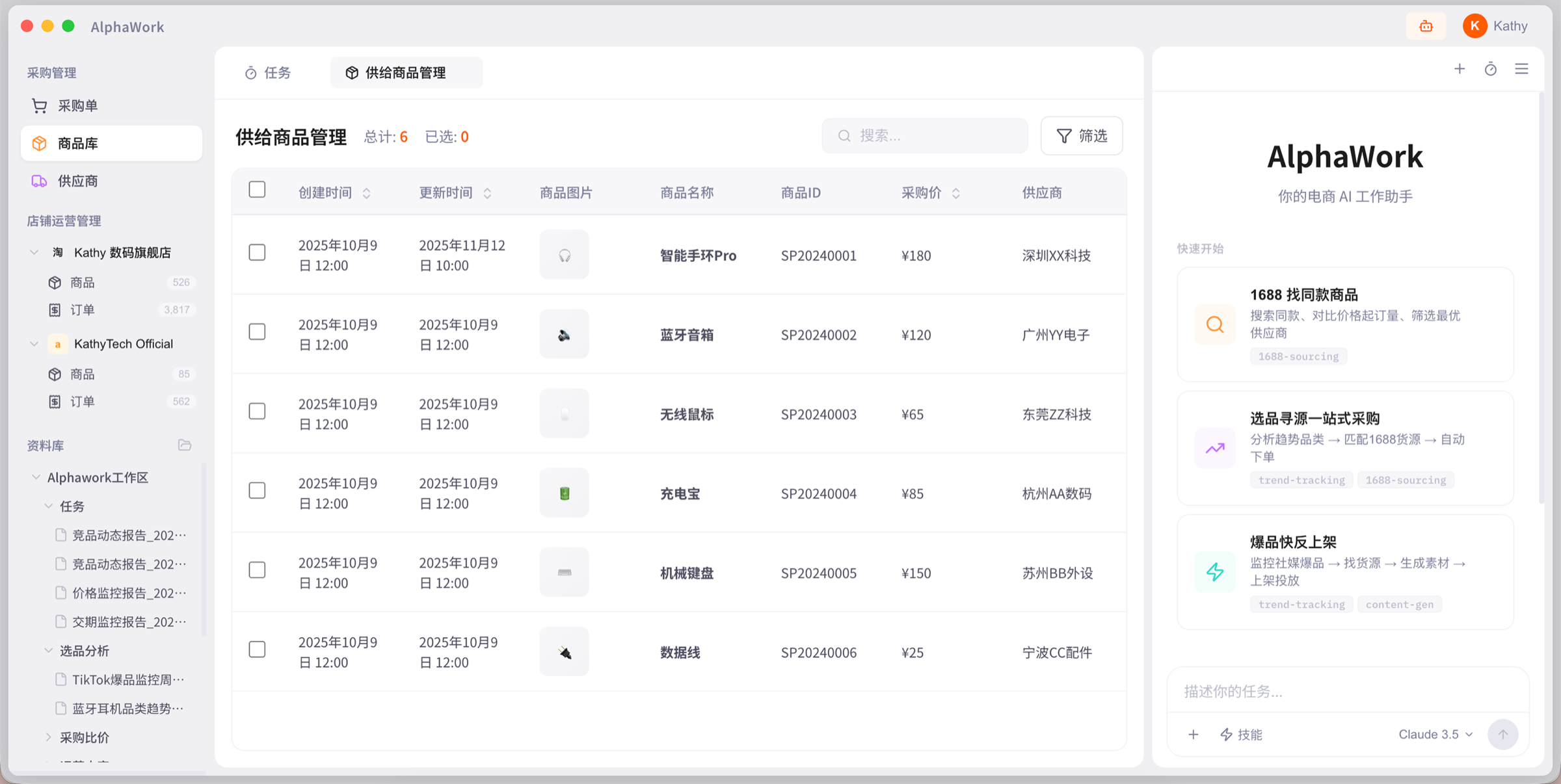
Task: Add an attachment with the chat plus icon
Action: pos(1193,735)
